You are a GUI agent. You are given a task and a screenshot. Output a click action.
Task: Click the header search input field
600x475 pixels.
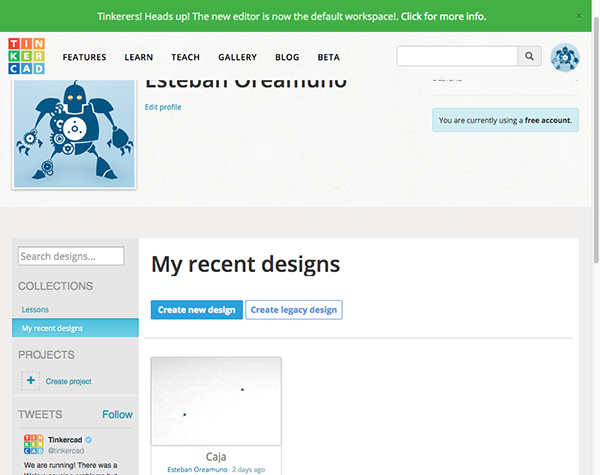457,56
